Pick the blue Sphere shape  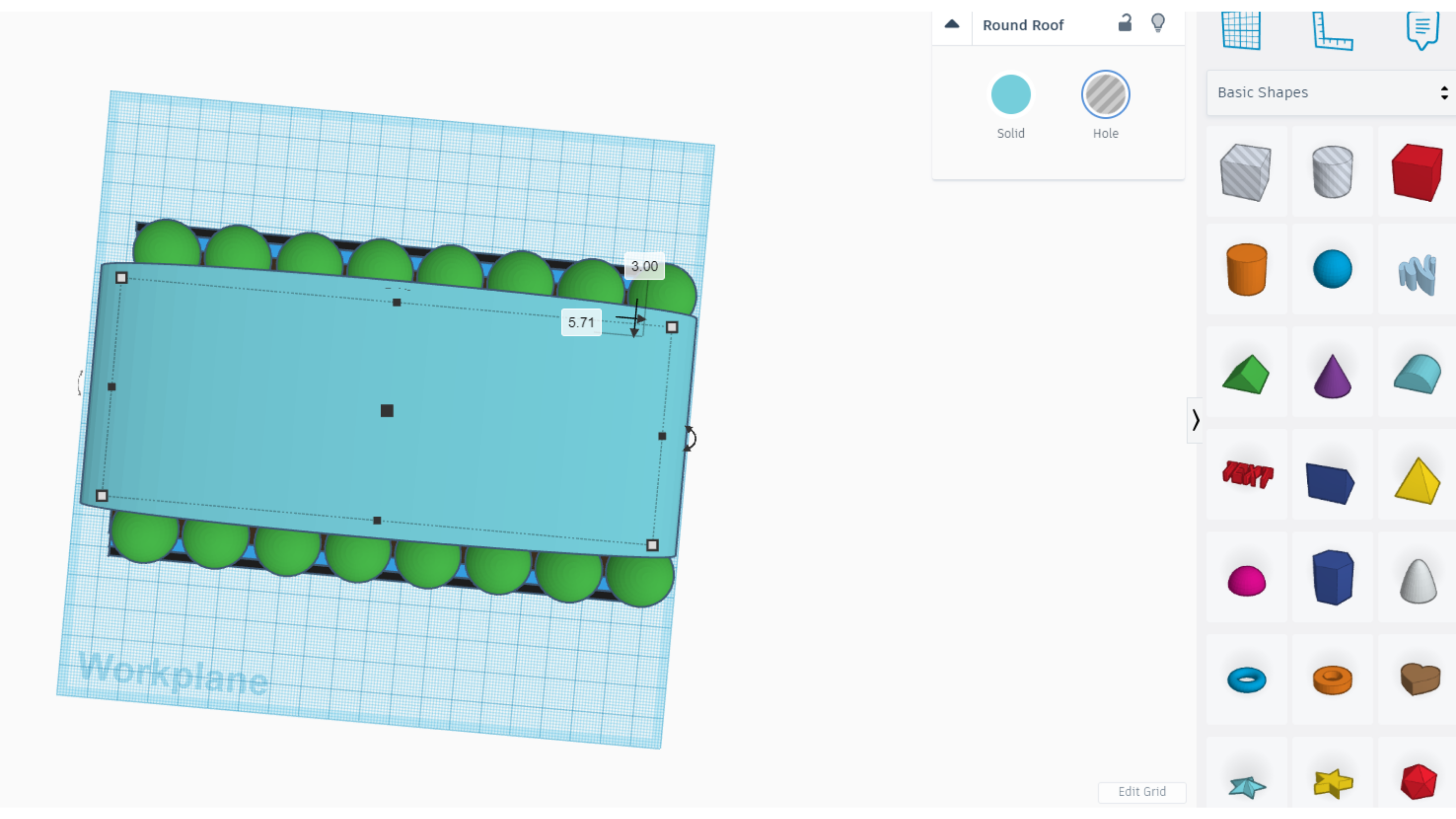tap(1332, 269)
